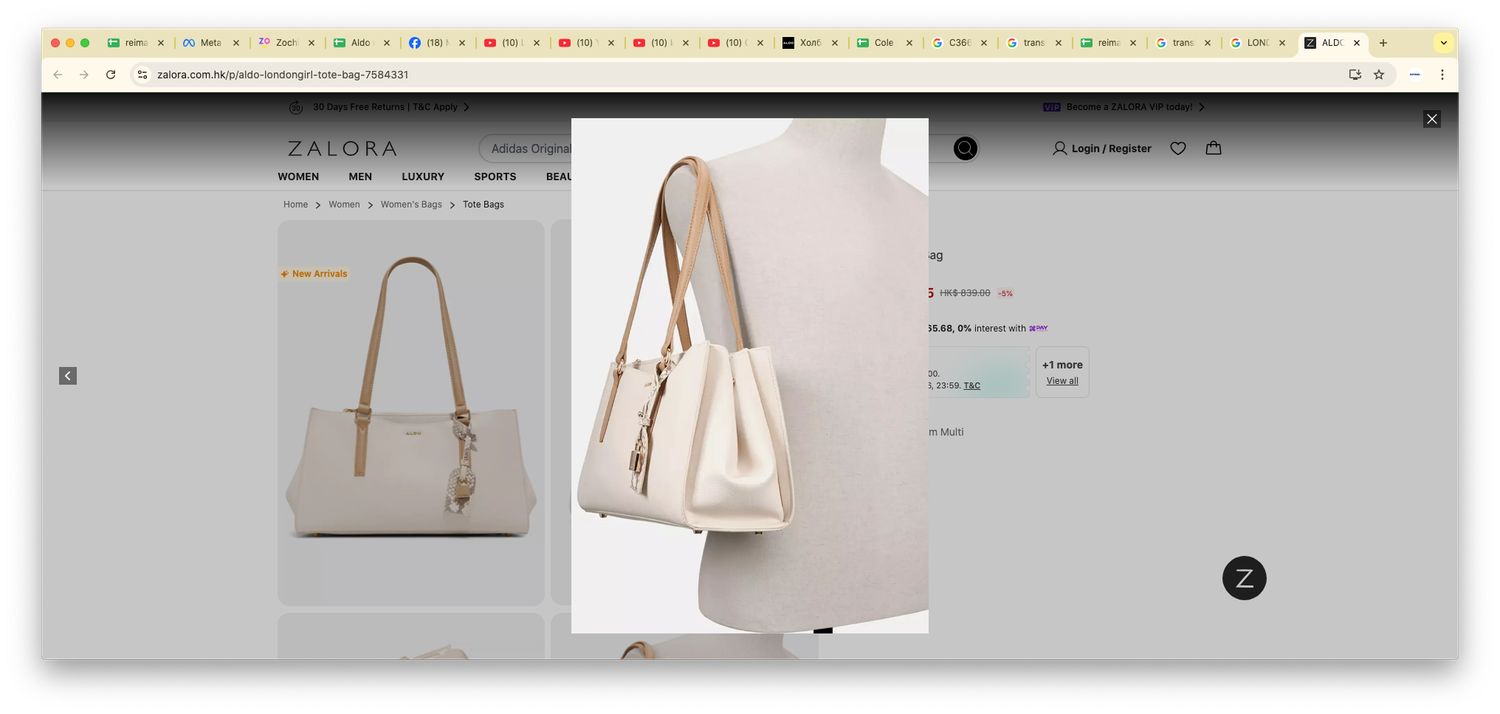Open the Chrome profile button
The width and height of the screenshot is (1500, 714).
(x=1415, y=74)
